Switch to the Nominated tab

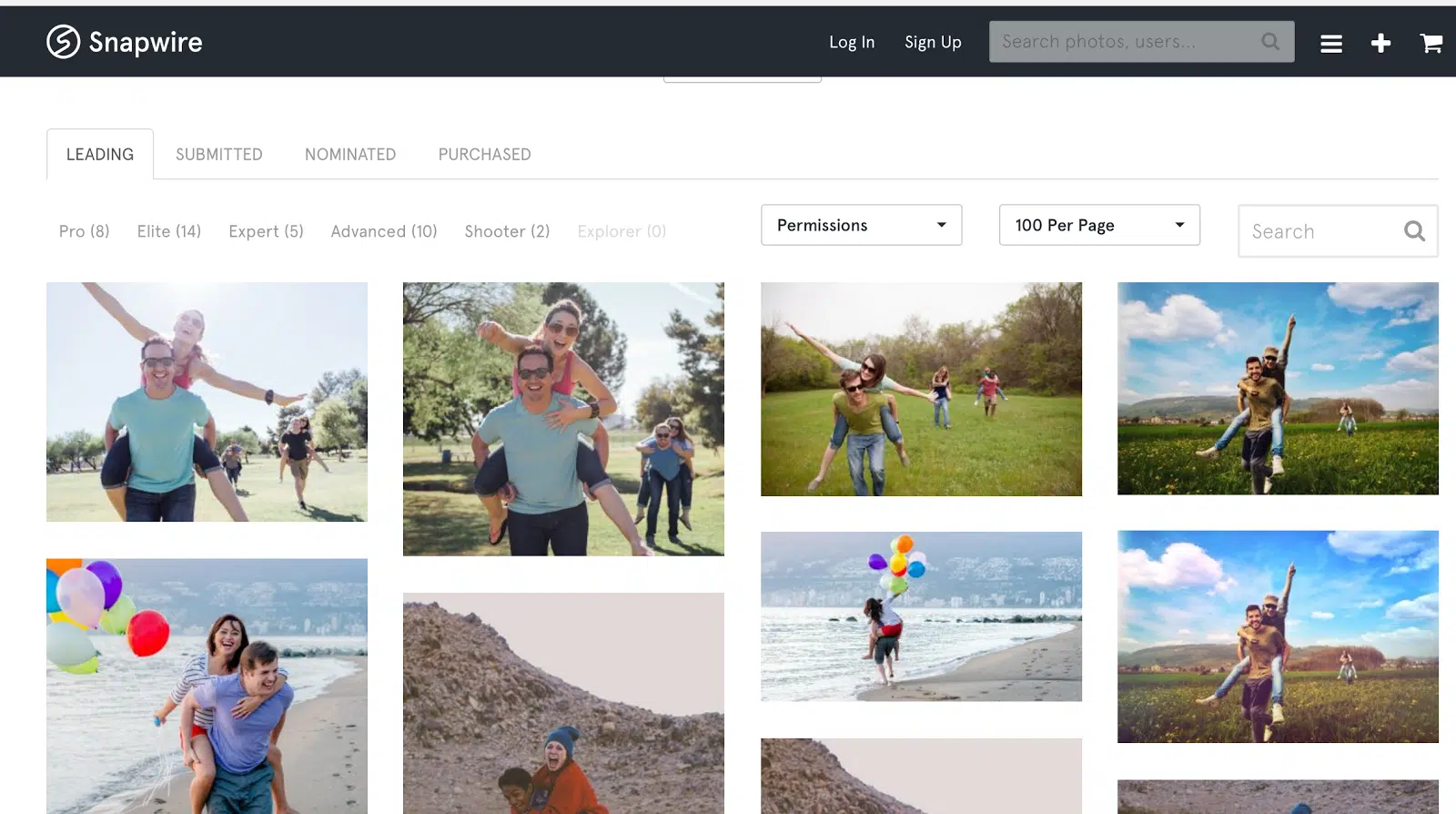[350, 155]
